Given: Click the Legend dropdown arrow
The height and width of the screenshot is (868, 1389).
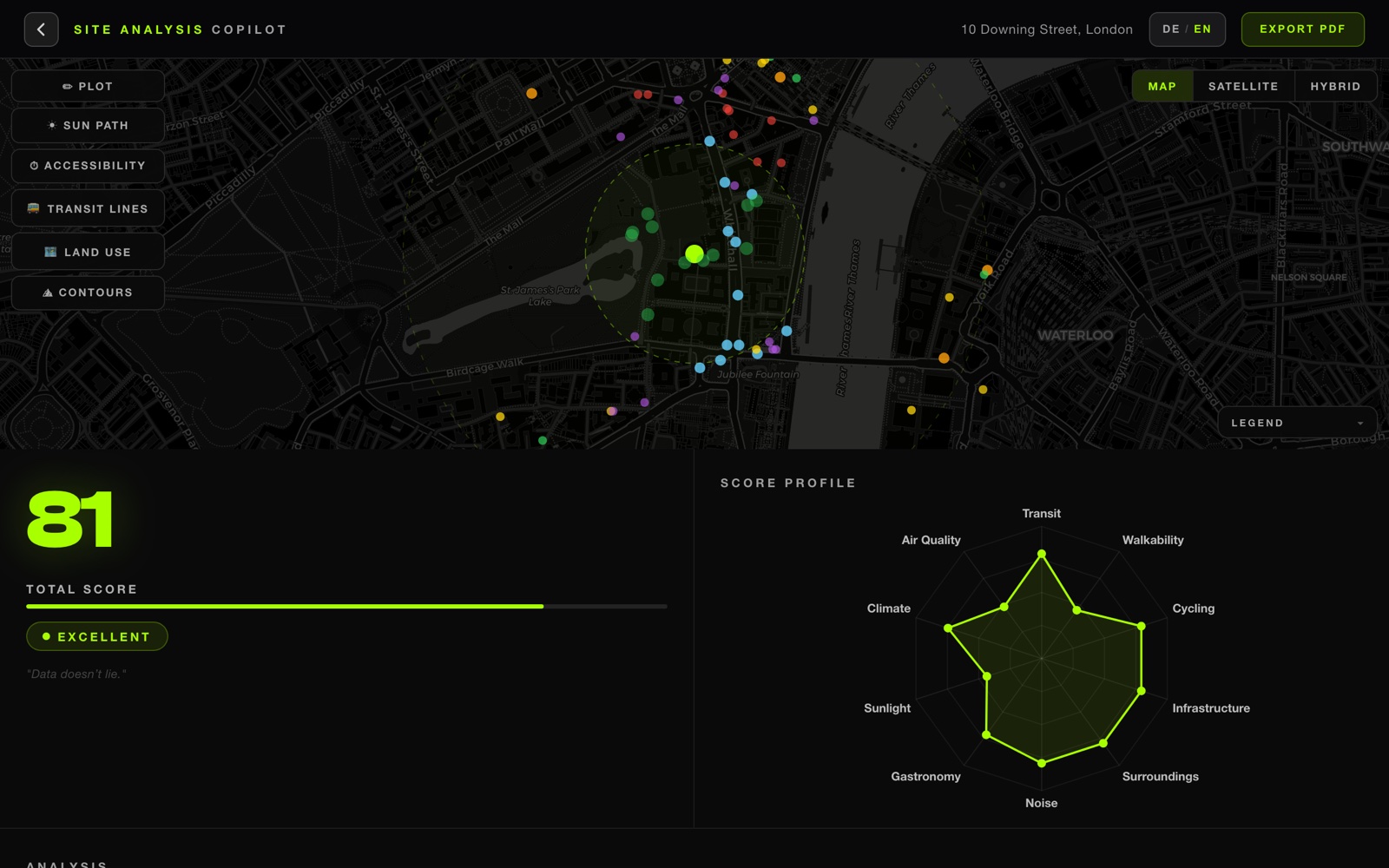Looking at the screenshot, I should (x=1360, y=424).
